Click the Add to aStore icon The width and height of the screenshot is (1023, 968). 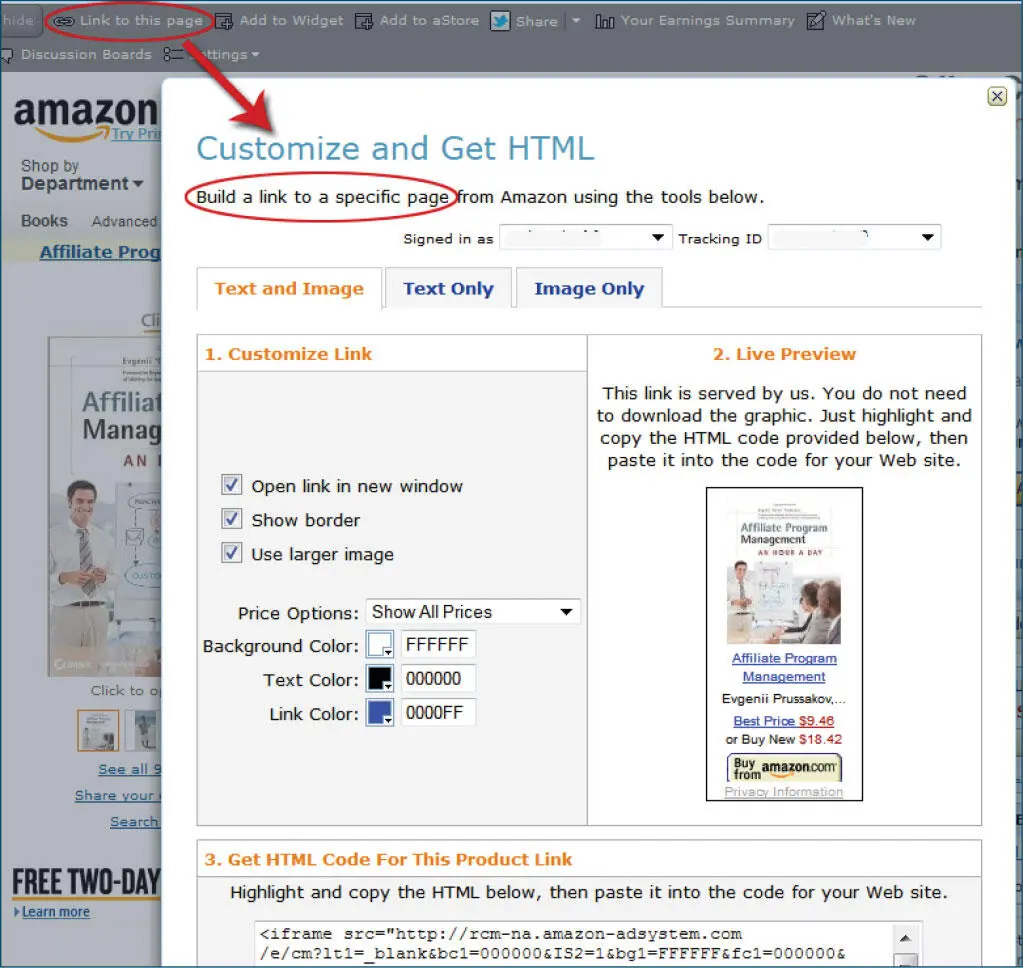click(x=364, y=21)
